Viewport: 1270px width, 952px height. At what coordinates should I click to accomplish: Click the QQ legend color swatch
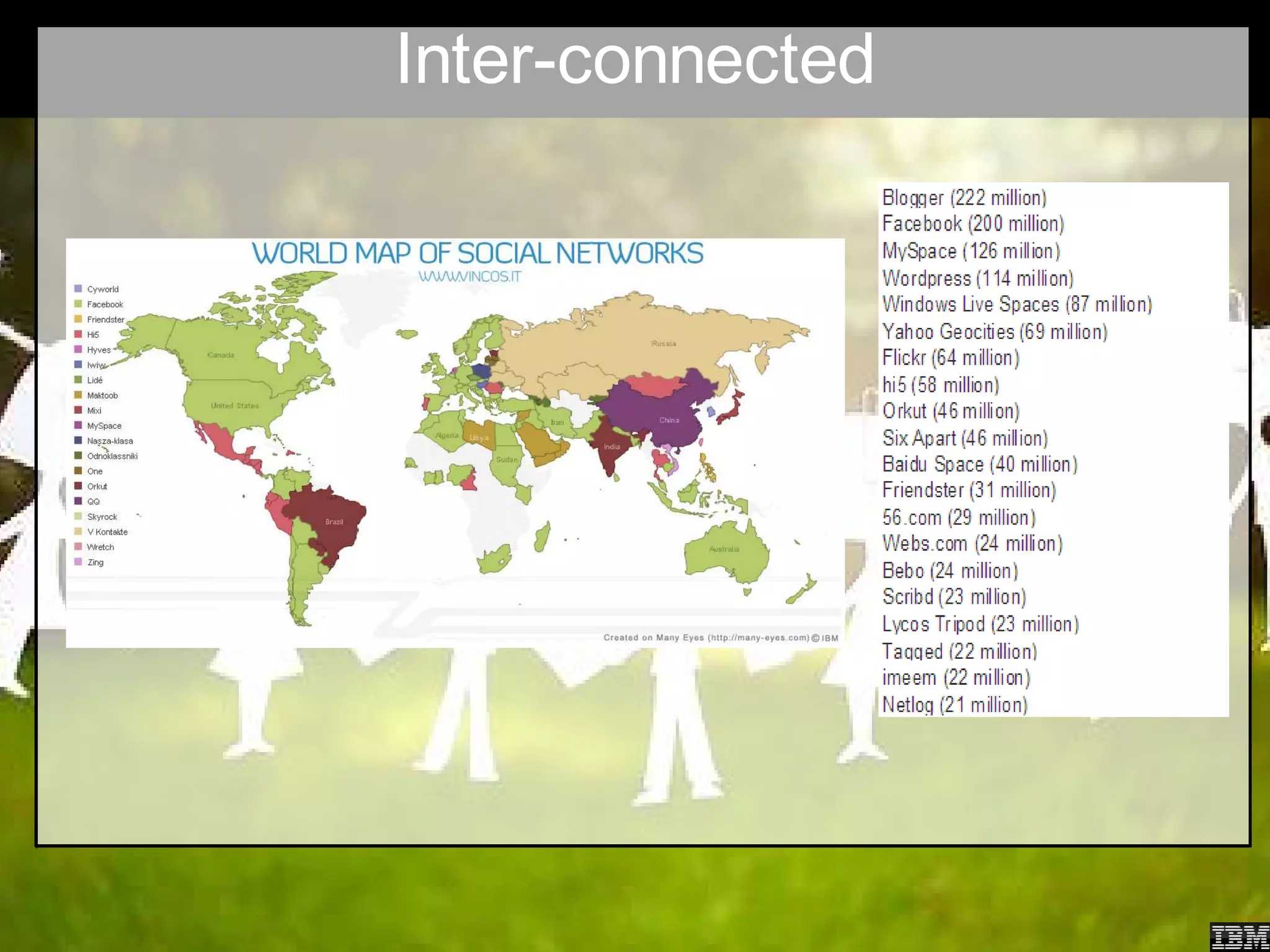click(x=78, y=501)
